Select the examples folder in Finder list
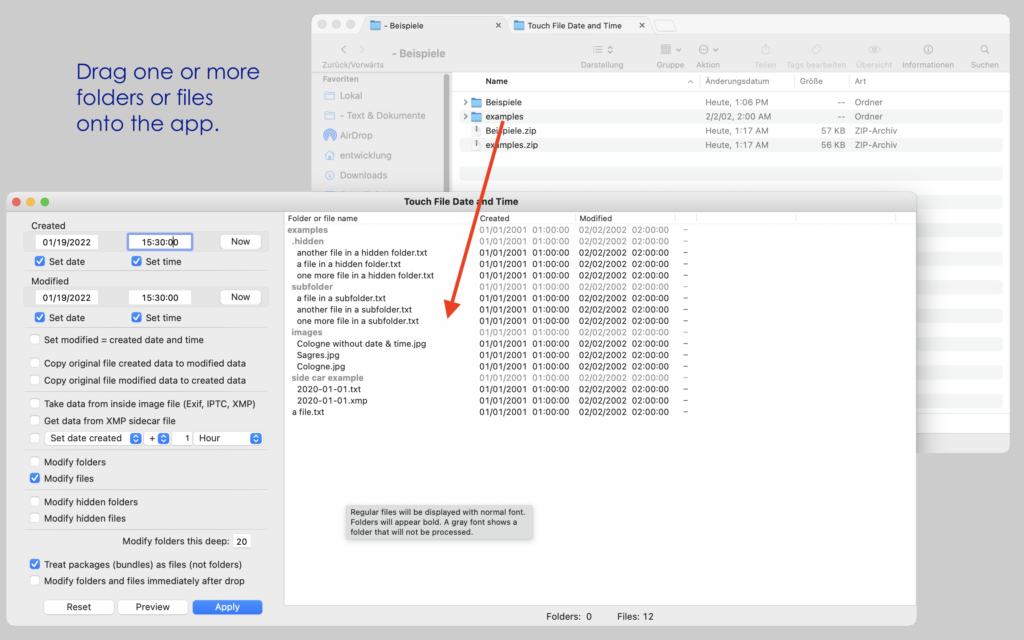The width and height of the screenshot is (1024, 640). point(504,117)
